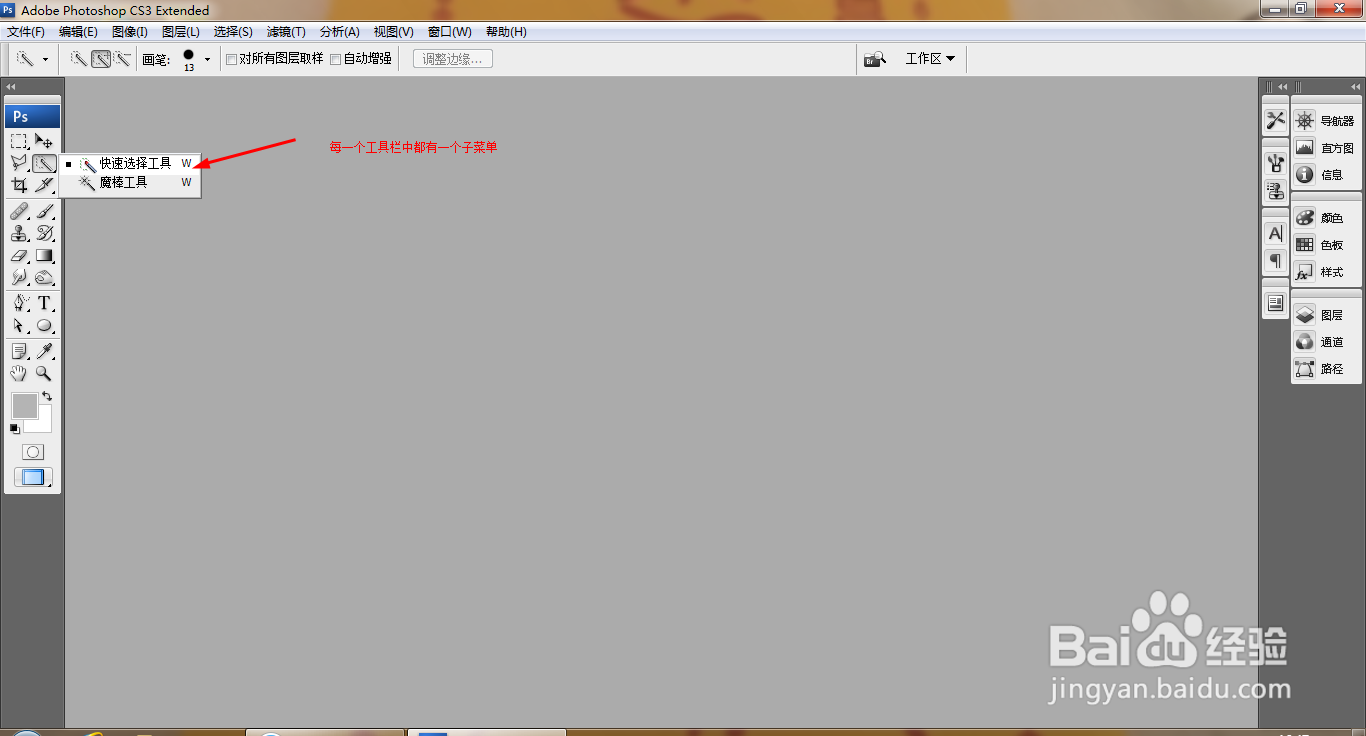1366x736 pixels.
Task: Reset default foreground/background colors
Action: click(14, 429)
